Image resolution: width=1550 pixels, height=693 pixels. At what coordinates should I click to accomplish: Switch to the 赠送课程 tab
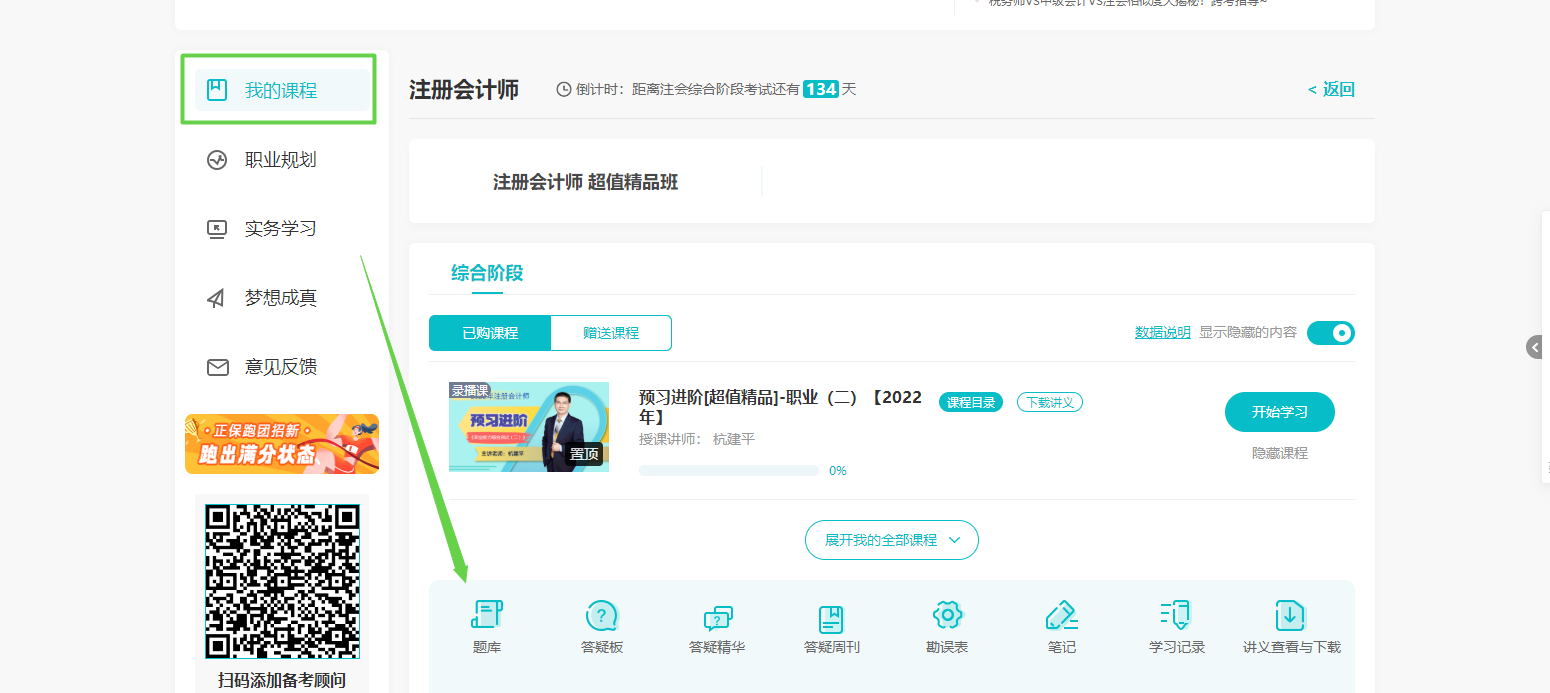(x=610, y=333)
